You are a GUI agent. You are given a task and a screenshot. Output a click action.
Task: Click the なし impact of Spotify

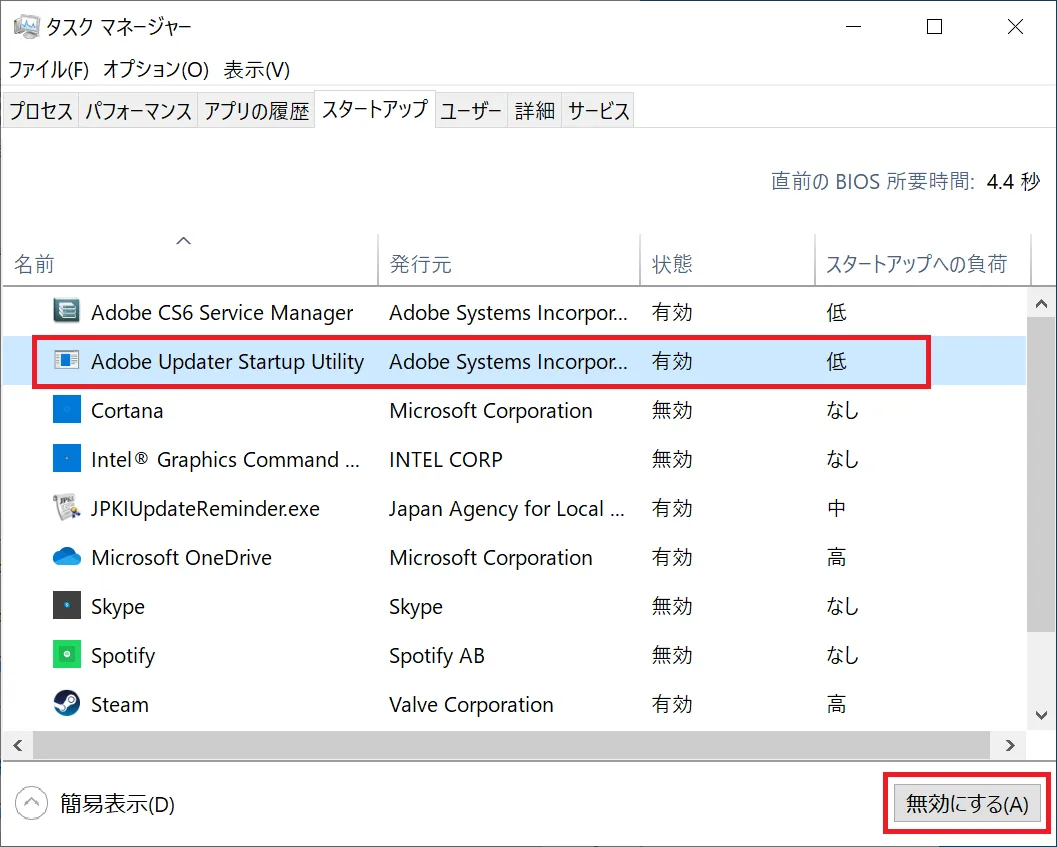(x=843, y=655)
